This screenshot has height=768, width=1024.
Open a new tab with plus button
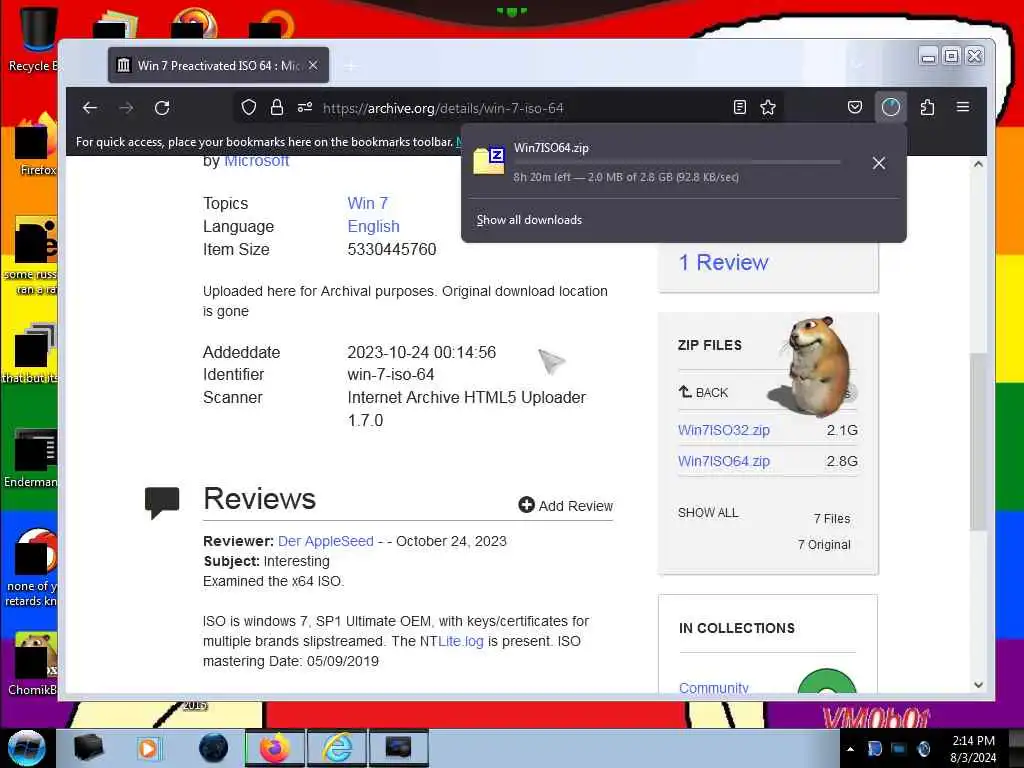(x=351, y=66)
